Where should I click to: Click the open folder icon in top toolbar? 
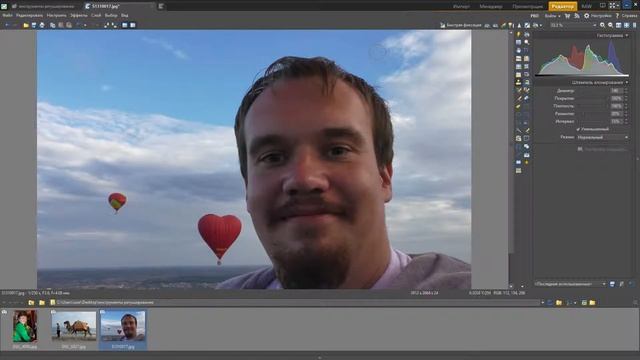[26, 25]
